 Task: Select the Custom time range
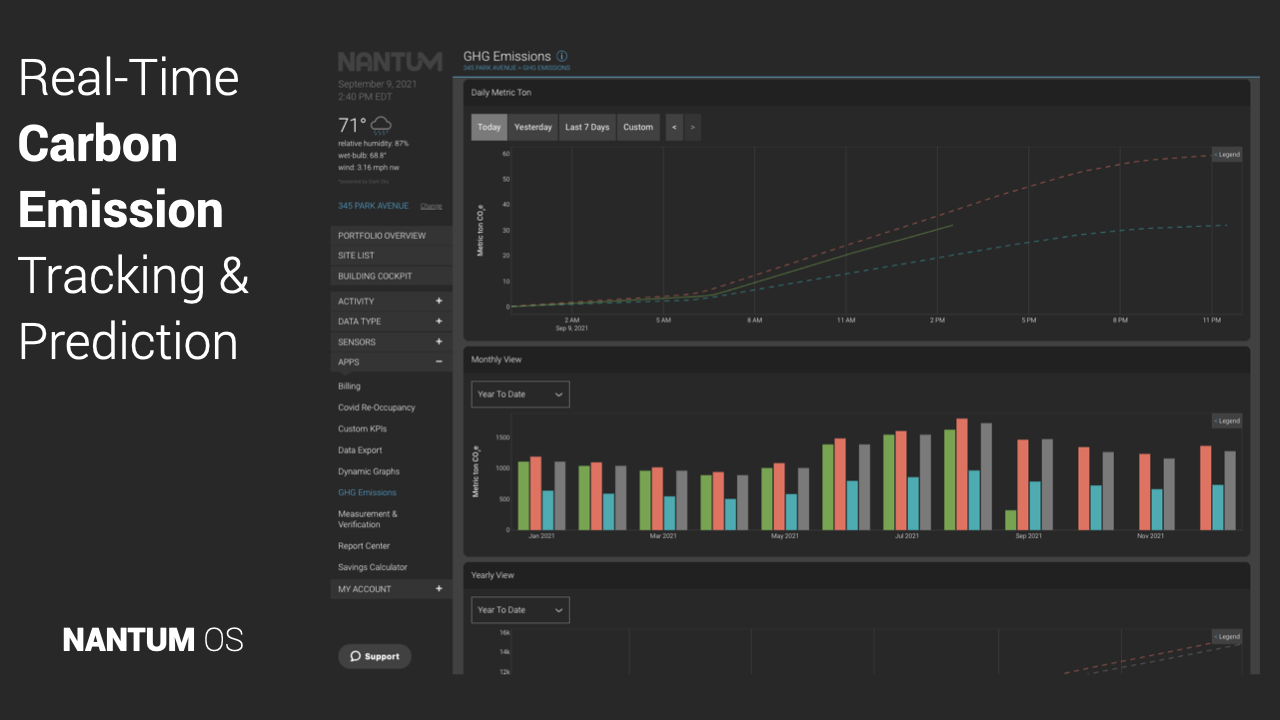[x=638, y=127]
